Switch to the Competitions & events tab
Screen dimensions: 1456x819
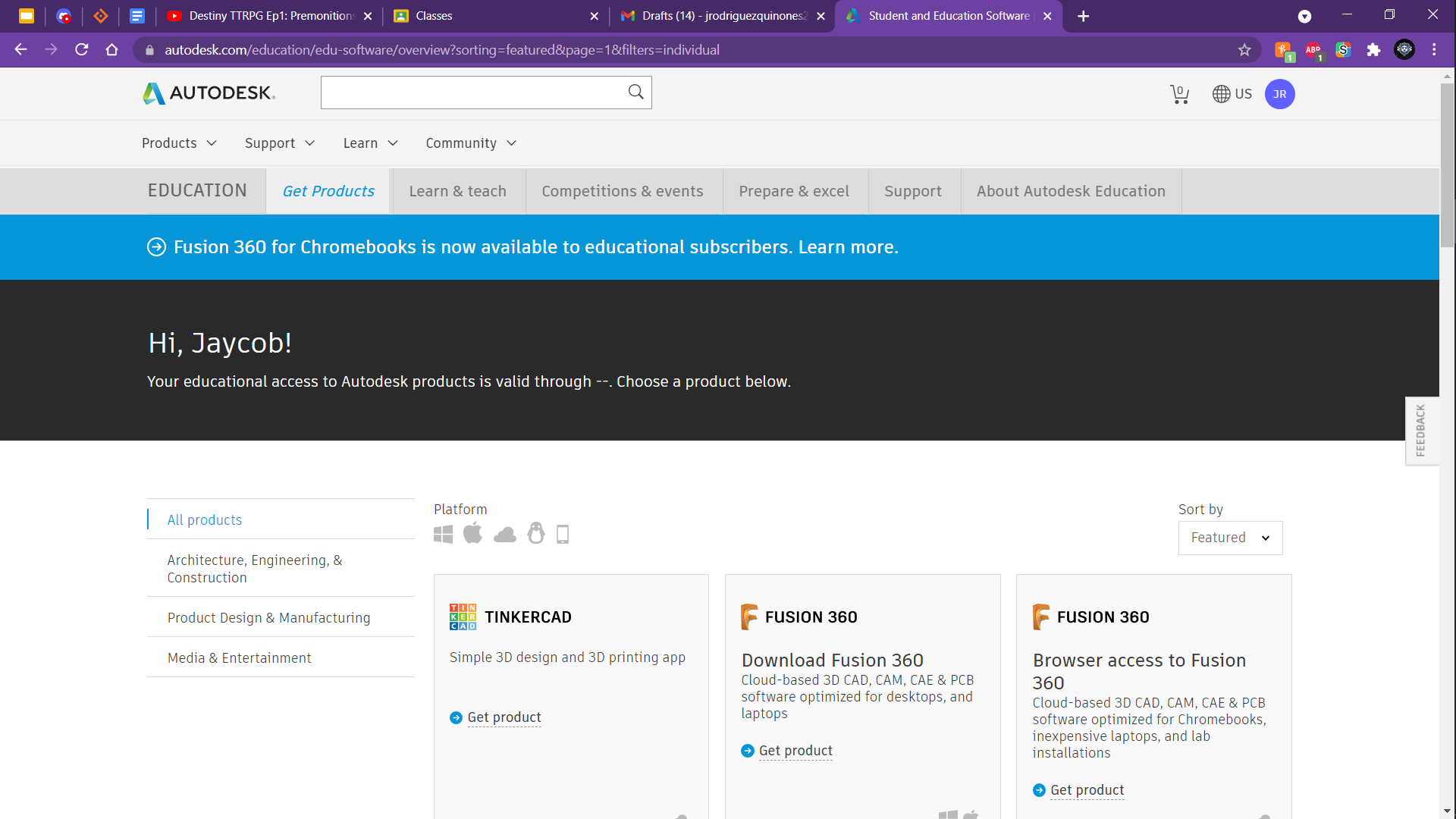(622, 191)
